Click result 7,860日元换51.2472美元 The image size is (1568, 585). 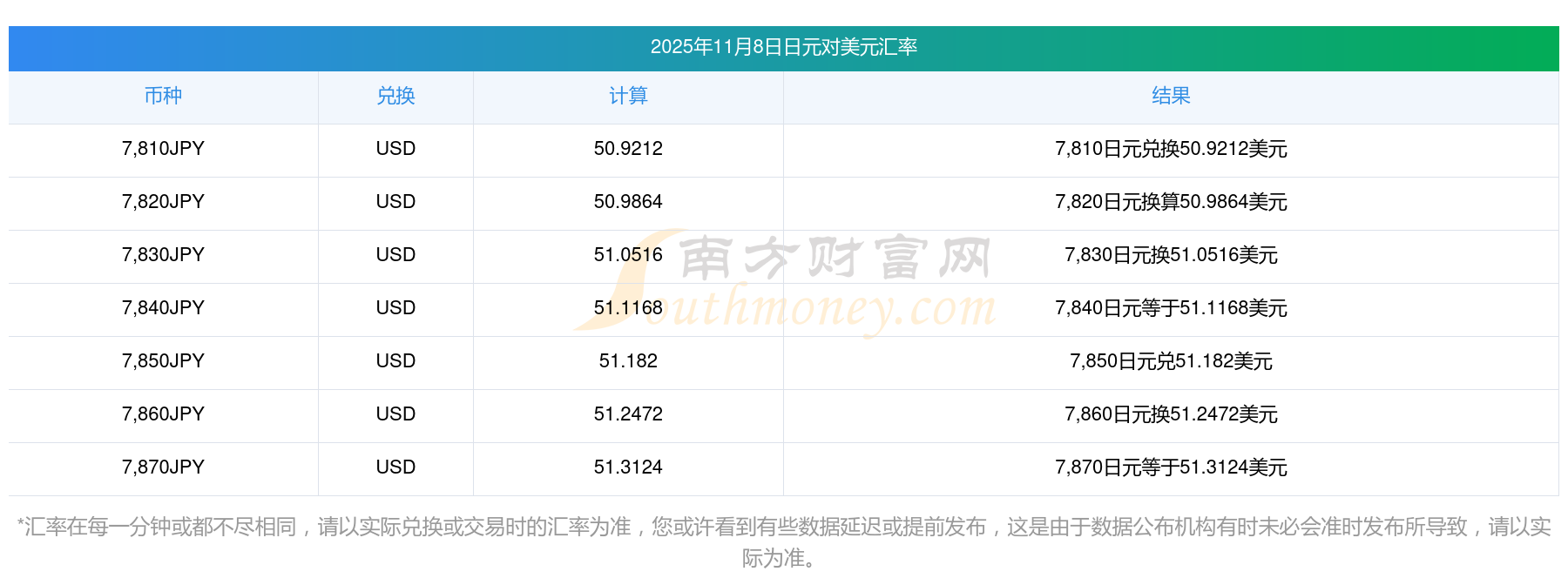point(1171,414)
